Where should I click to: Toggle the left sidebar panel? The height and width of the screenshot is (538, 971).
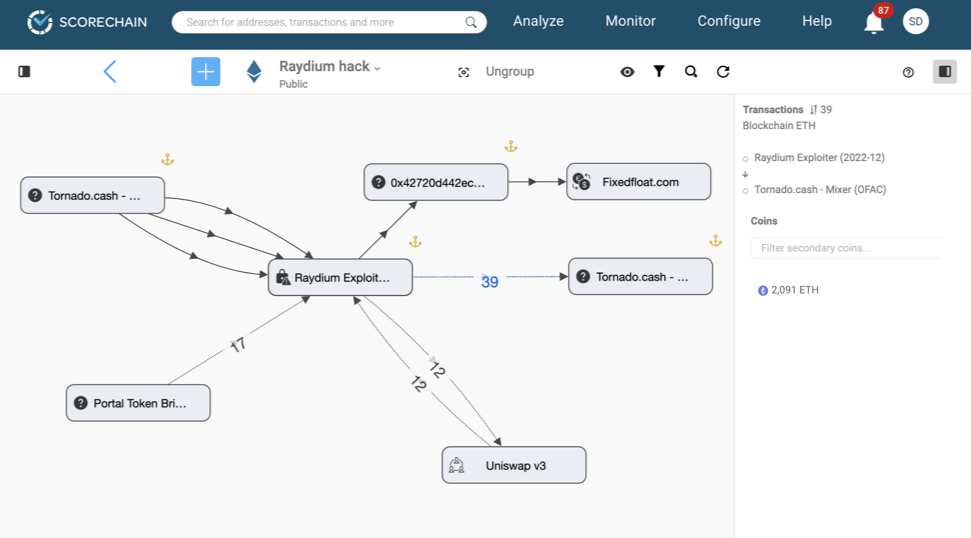[x=25, y=72]
